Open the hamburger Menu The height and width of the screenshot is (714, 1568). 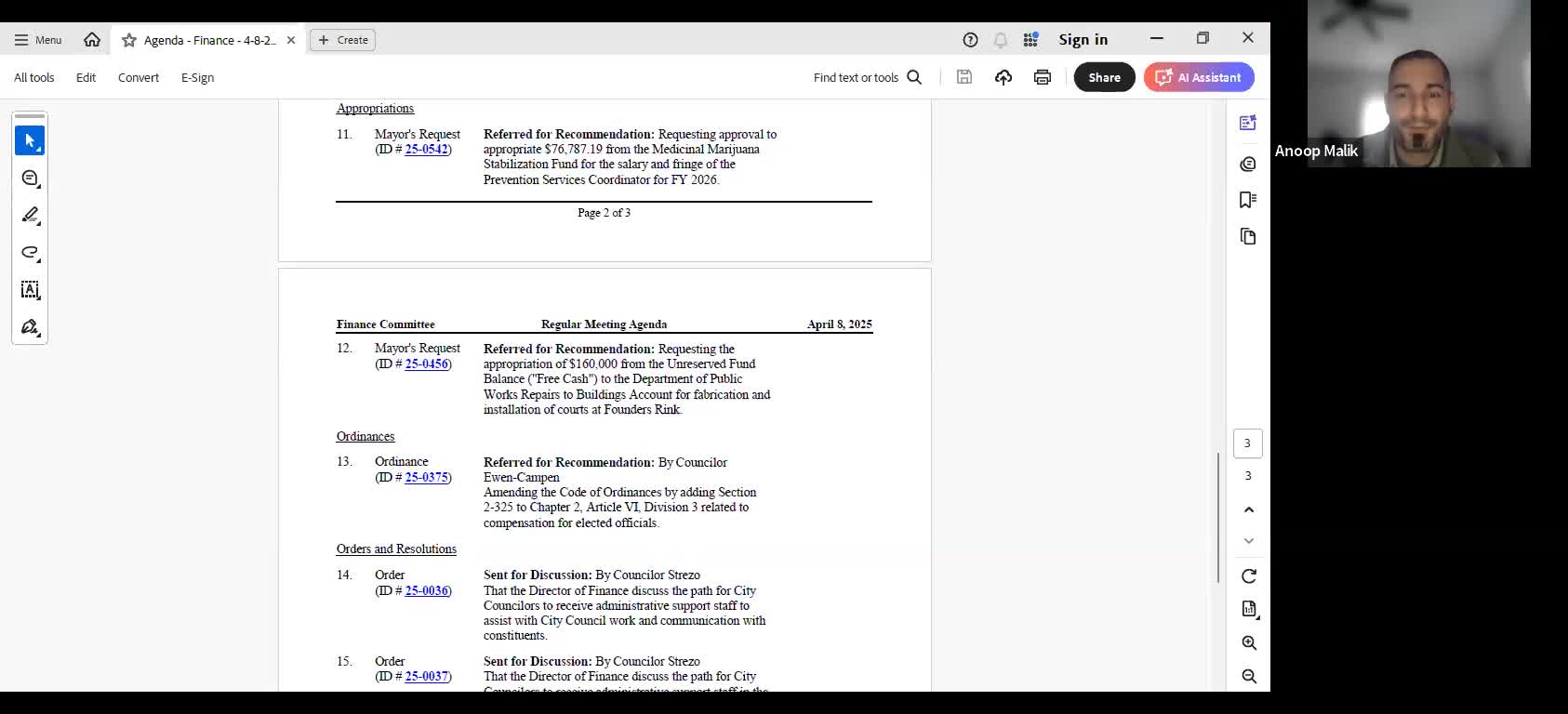click(38, 40)
